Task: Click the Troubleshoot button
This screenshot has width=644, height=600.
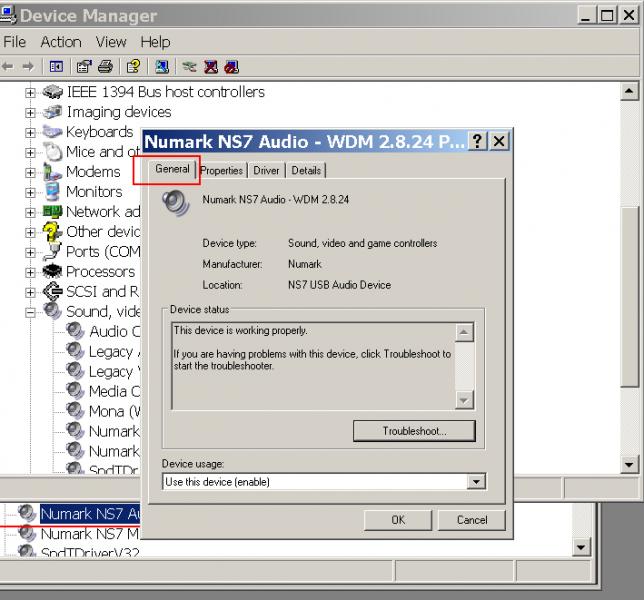Action: tap(414, 431)
